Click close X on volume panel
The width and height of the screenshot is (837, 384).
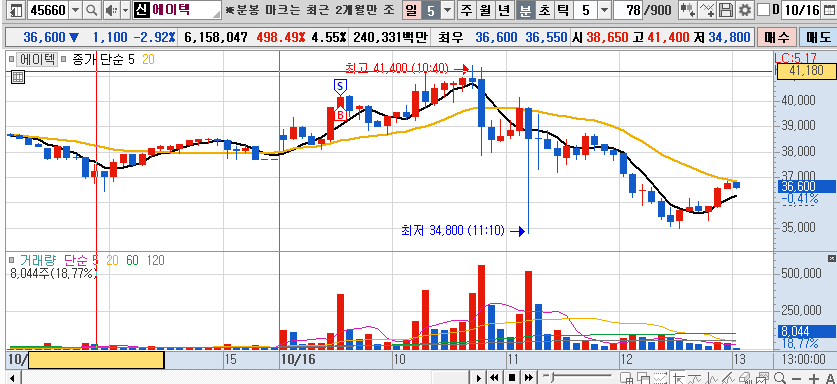832,258
